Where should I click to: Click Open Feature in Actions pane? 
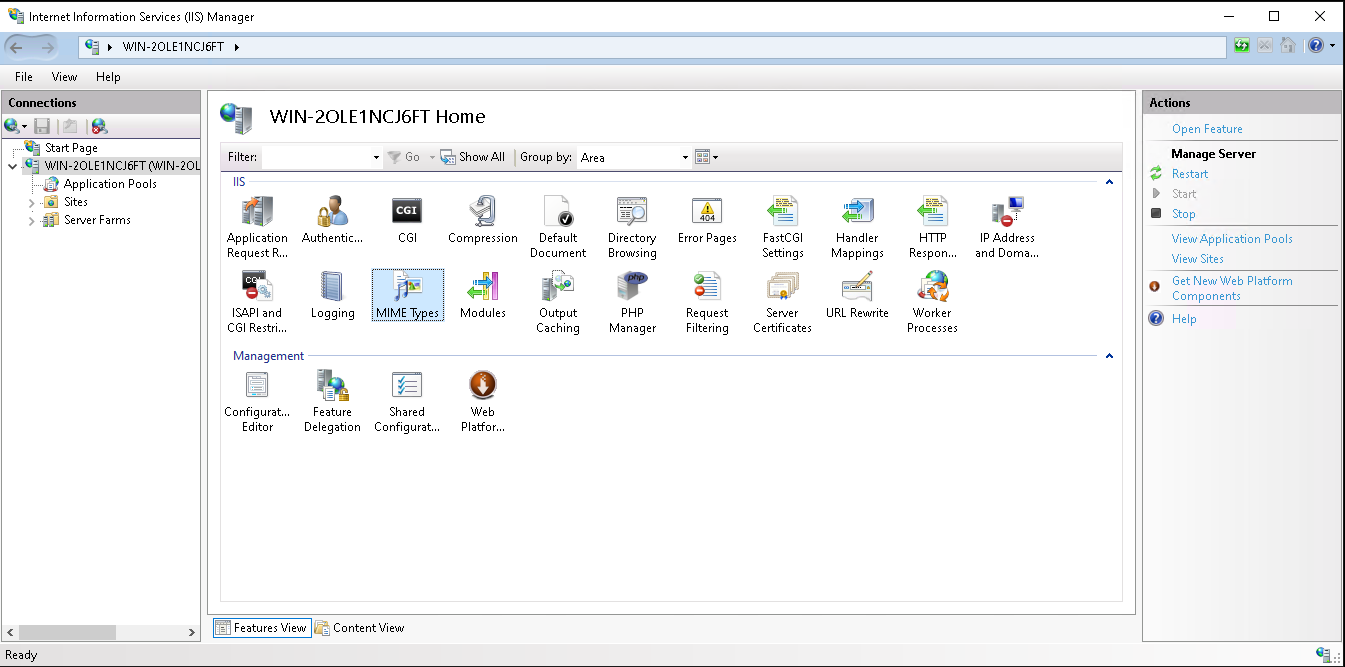coord(1207,129)
